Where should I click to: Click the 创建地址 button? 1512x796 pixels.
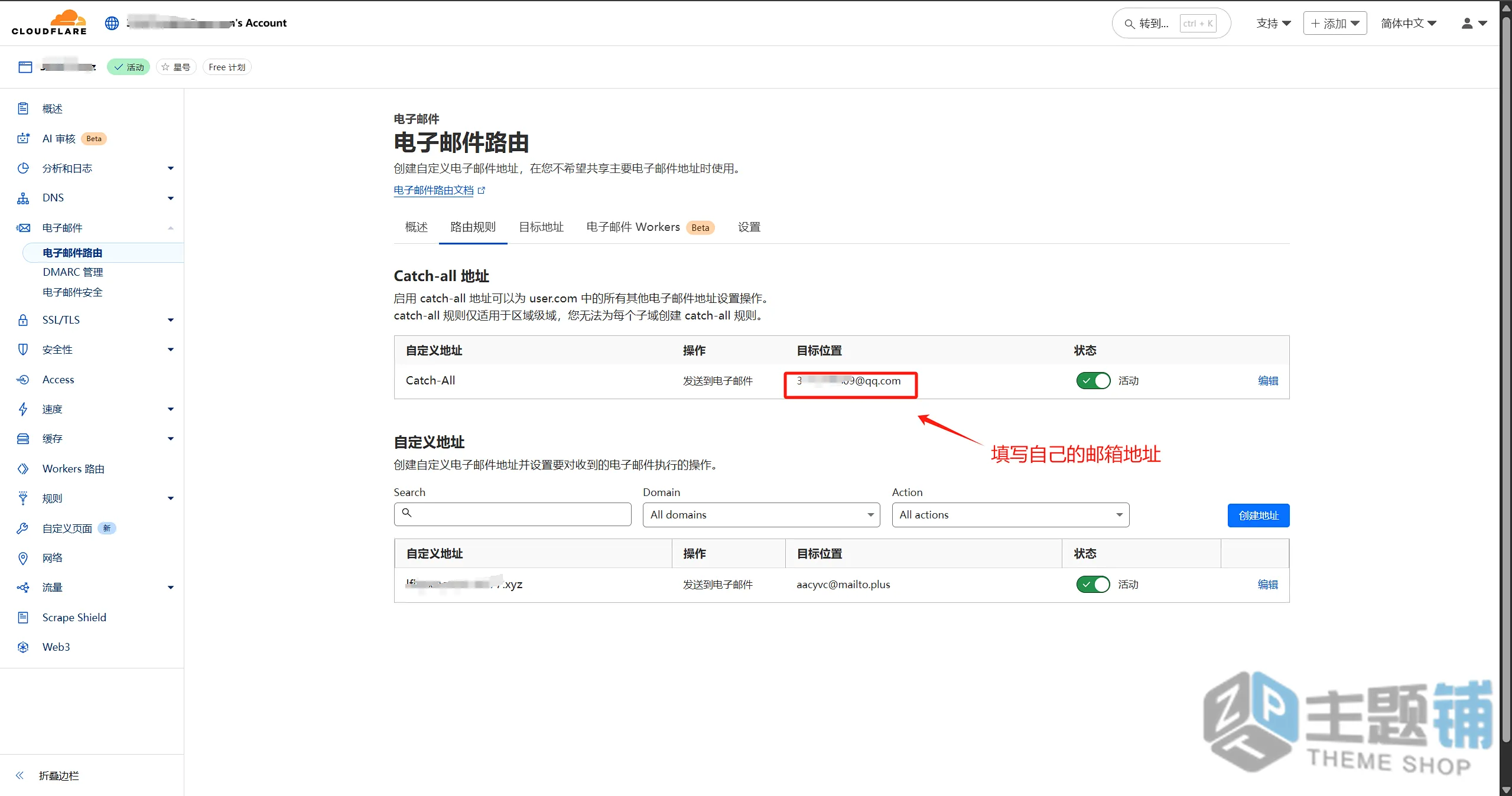point(1259,516)
